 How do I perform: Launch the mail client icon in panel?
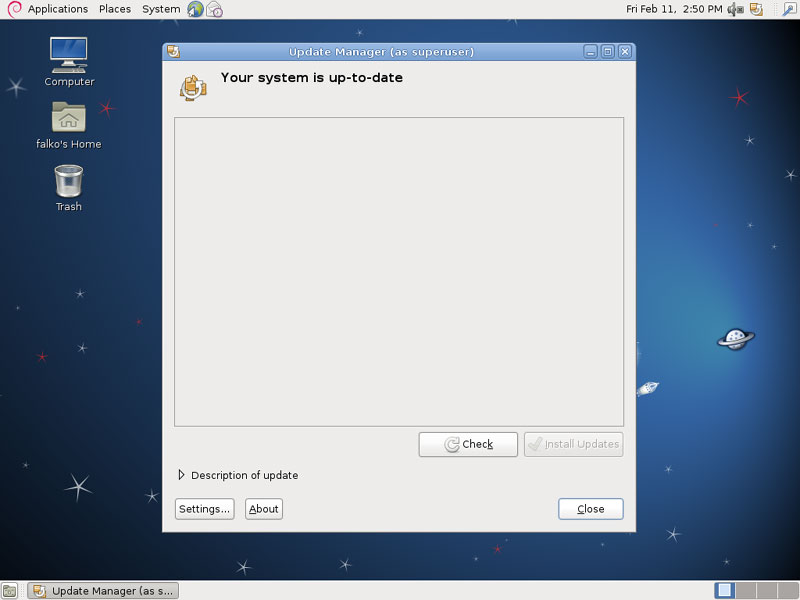[x=214, y=9]
